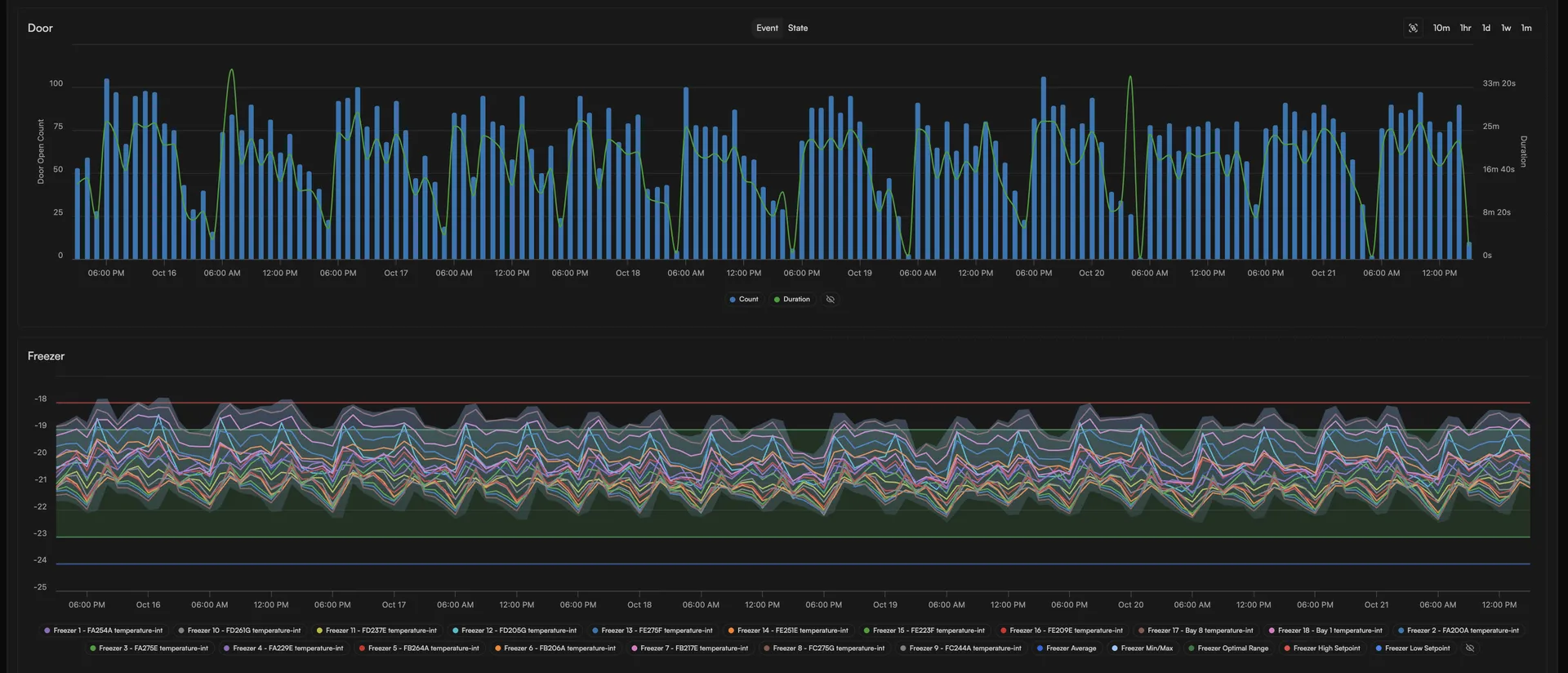
Task: Hide all series in the Door chart legend
Action: [x=831, y=300]
